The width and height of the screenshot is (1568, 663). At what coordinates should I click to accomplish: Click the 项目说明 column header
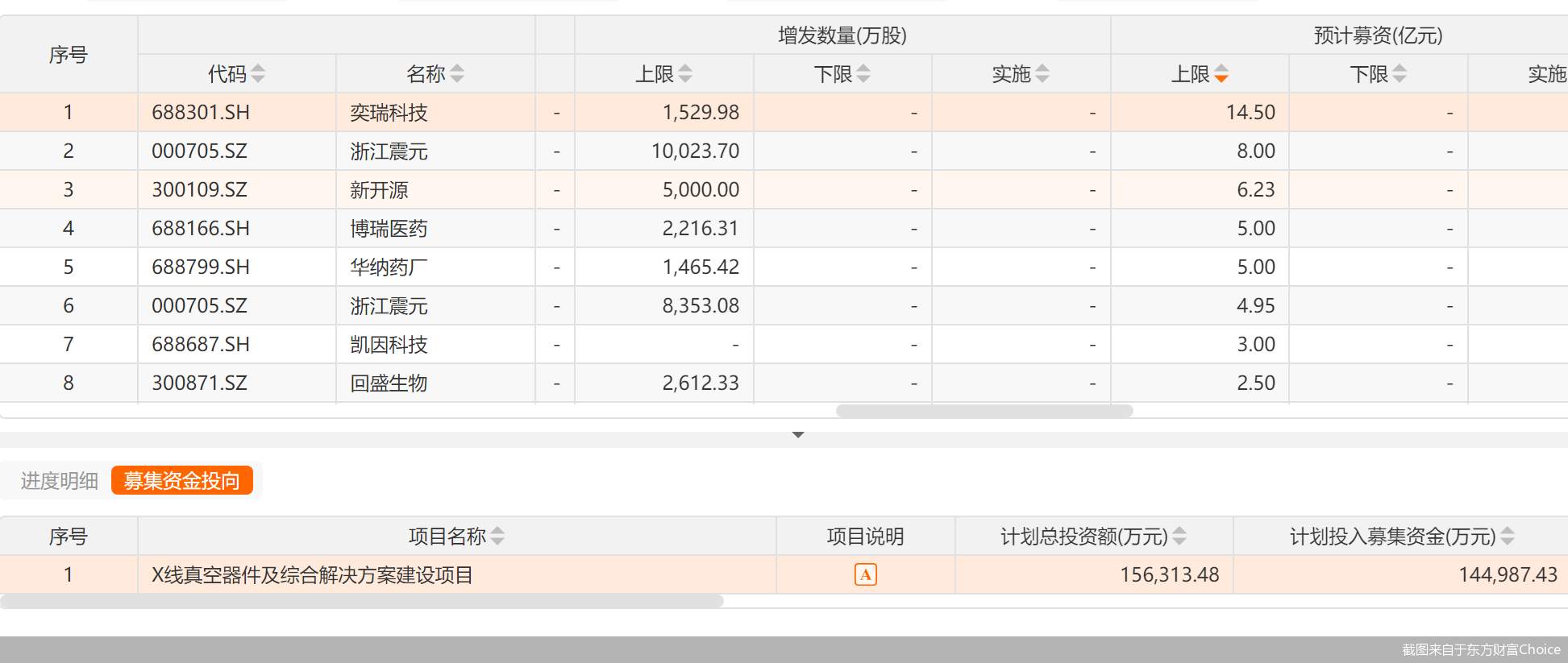[866, 537]
